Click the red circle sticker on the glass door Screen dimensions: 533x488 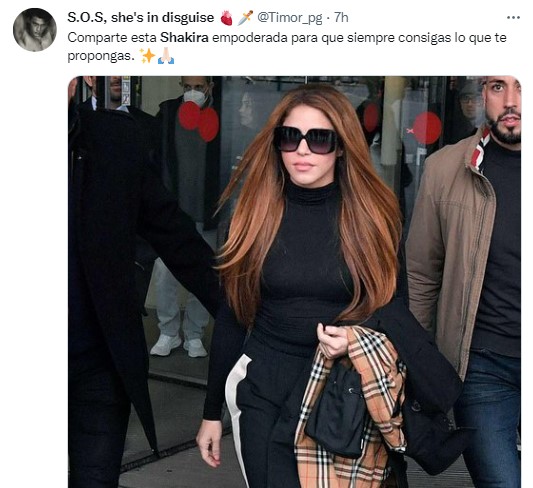pyautogui.click(x=427, y=128)
